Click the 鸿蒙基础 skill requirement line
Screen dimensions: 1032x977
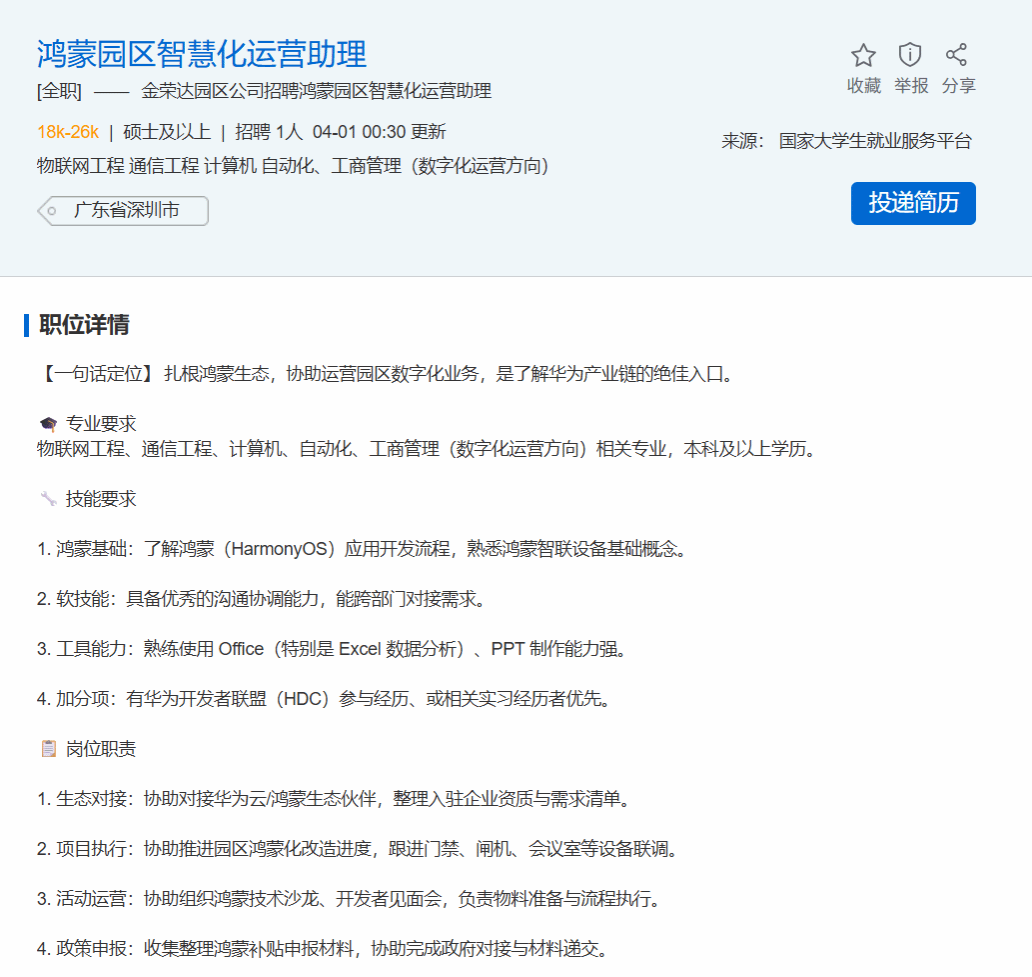363,549
